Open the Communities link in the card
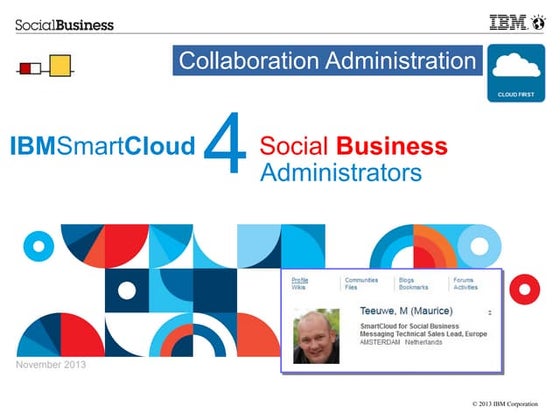The height and width of the screenshot is (420, 560). click(361, 280)
